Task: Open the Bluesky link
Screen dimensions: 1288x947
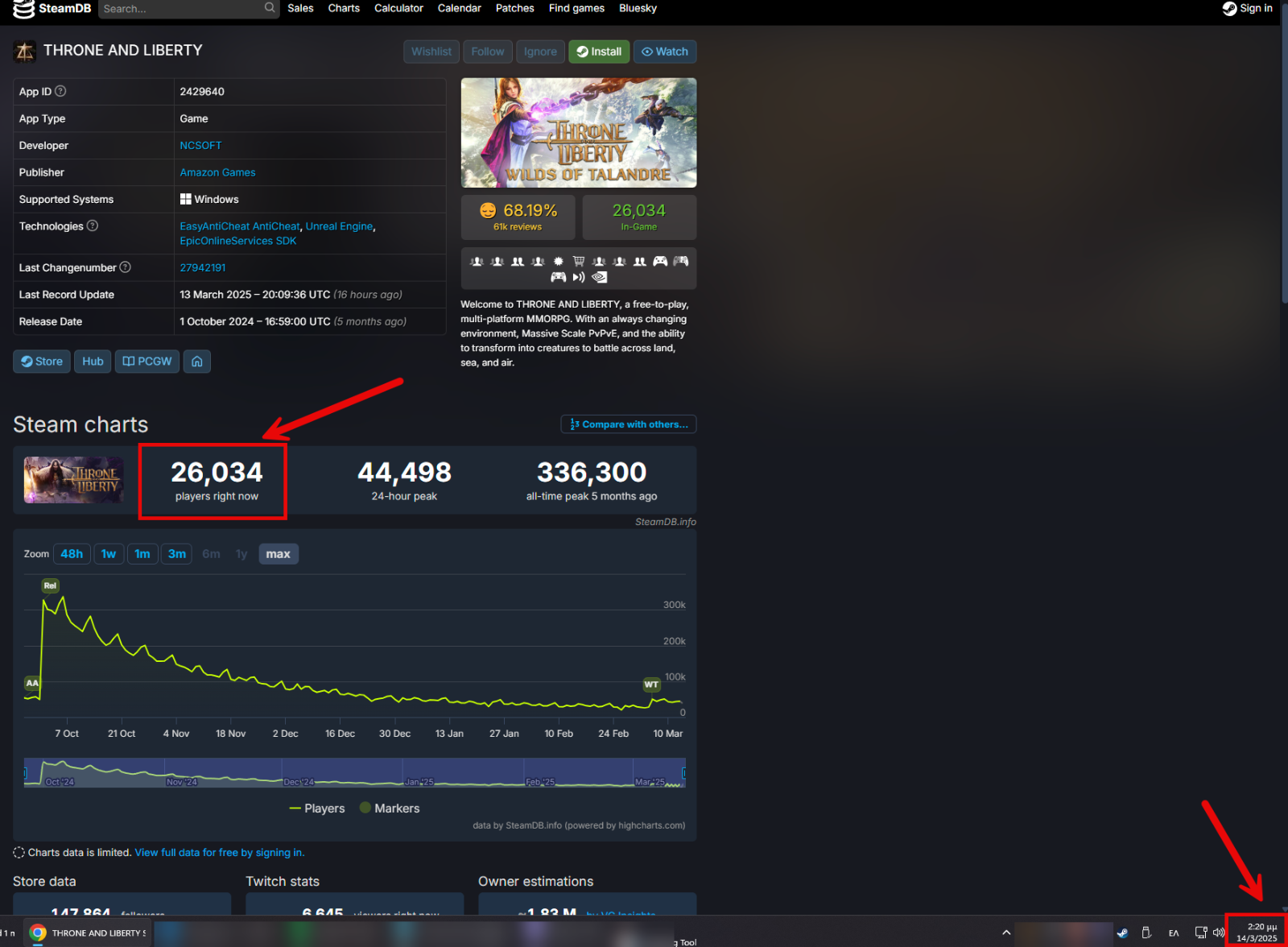Action: click(x=638, y=8)
